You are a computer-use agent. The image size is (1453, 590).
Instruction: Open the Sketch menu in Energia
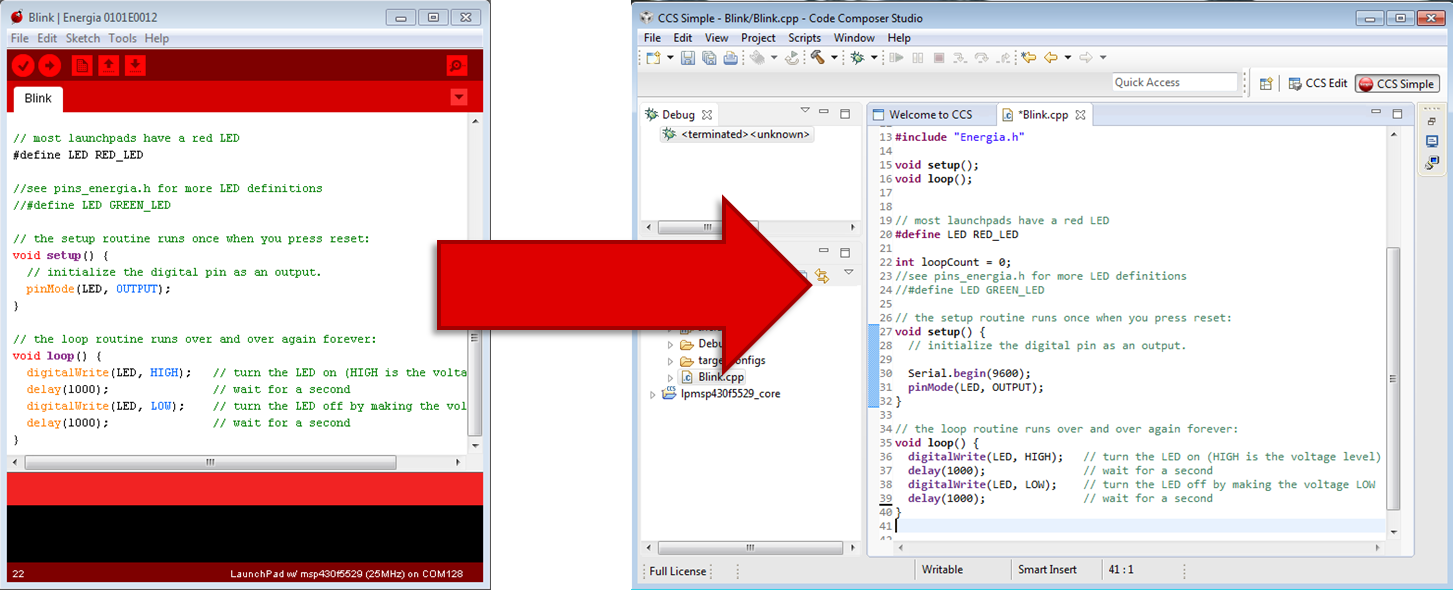point(83,38)
